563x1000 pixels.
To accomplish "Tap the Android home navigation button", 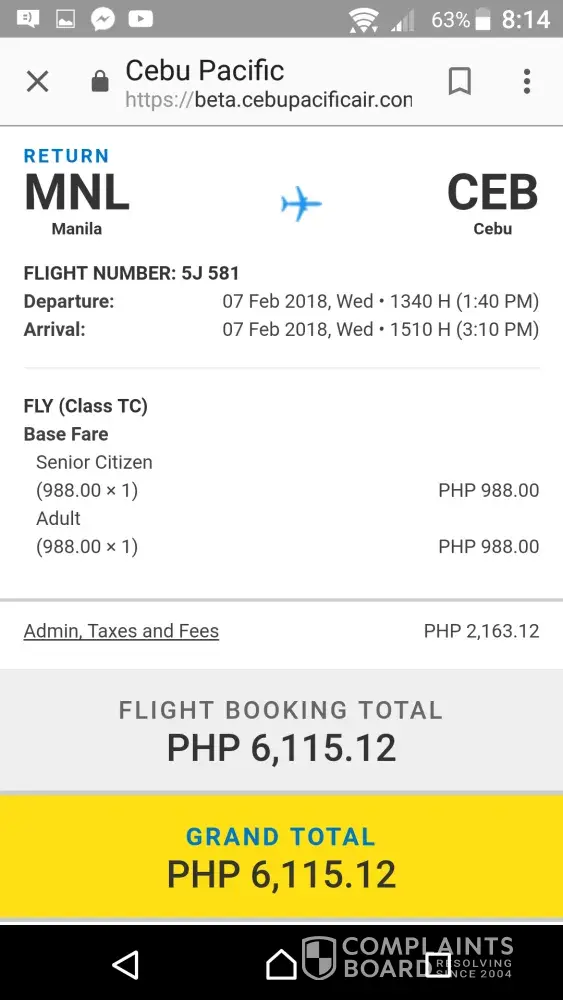I will (281, 964).
